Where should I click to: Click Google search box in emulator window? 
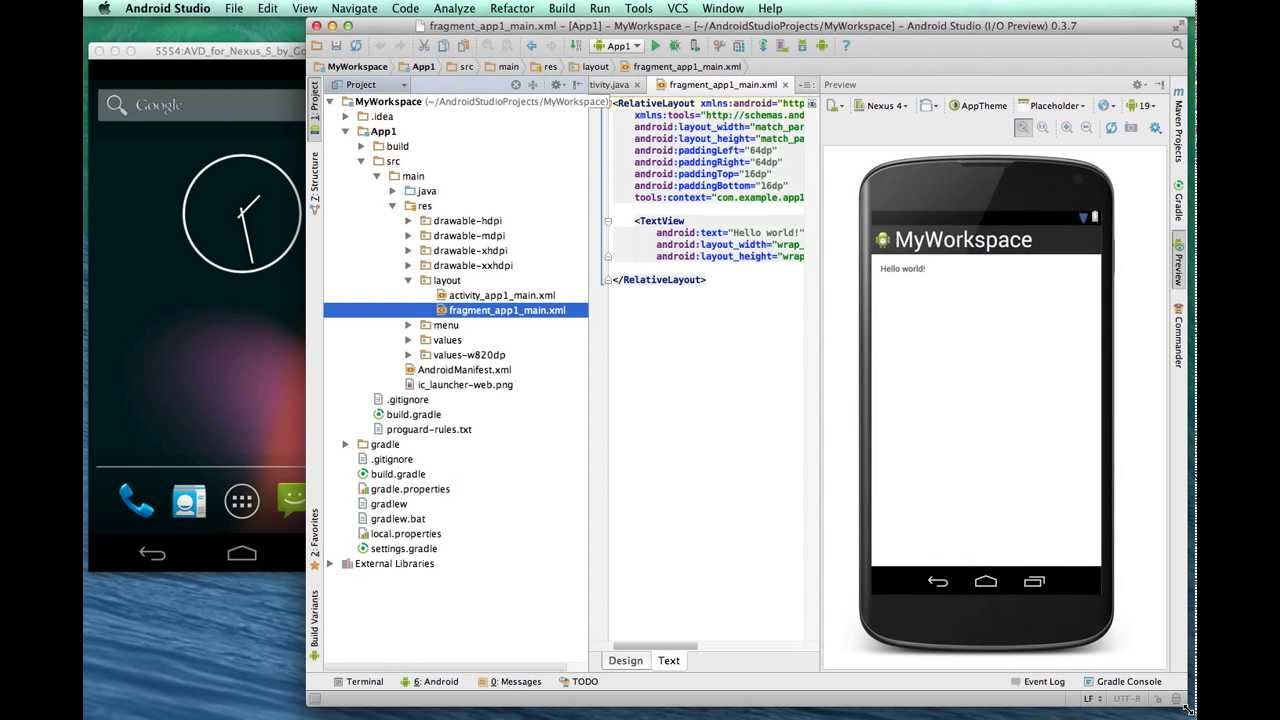pos(200,105)
